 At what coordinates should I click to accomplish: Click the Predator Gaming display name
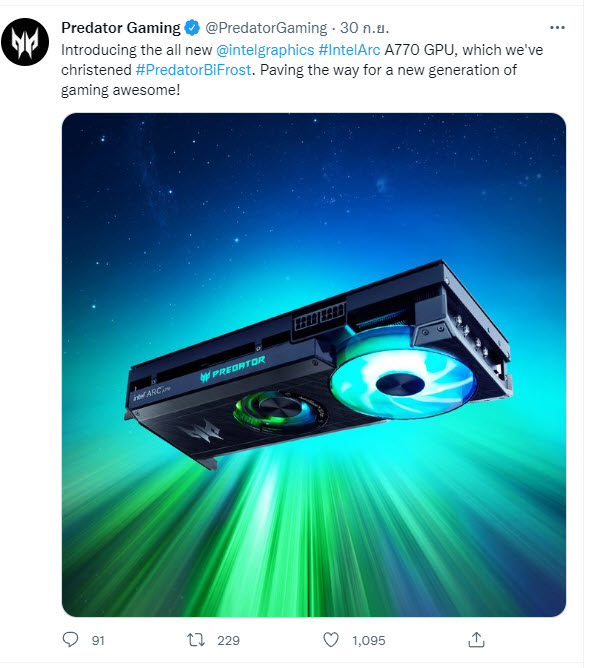click(x=121, y=28)
